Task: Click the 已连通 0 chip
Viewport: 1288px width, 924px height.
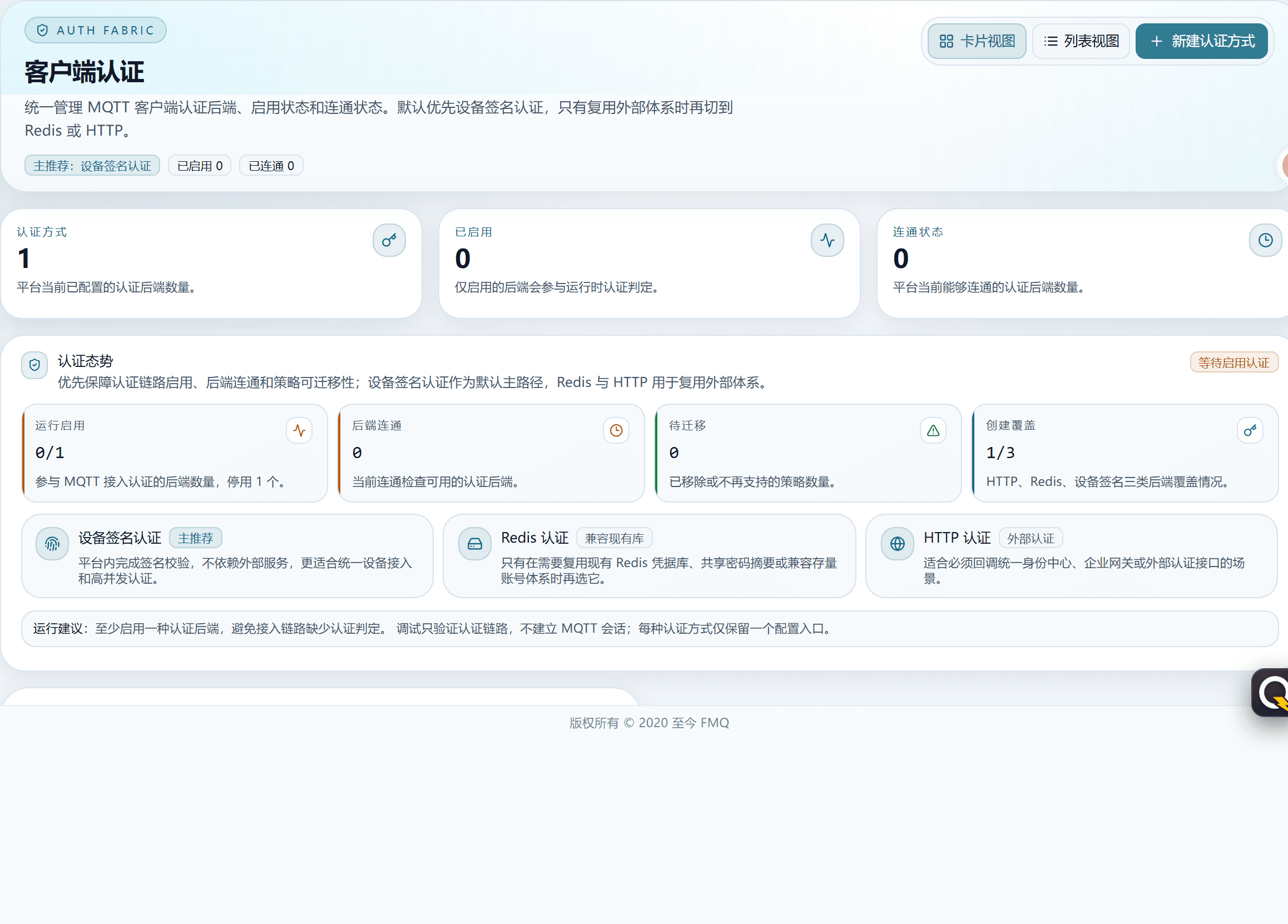Action: [x=271, y=166]
